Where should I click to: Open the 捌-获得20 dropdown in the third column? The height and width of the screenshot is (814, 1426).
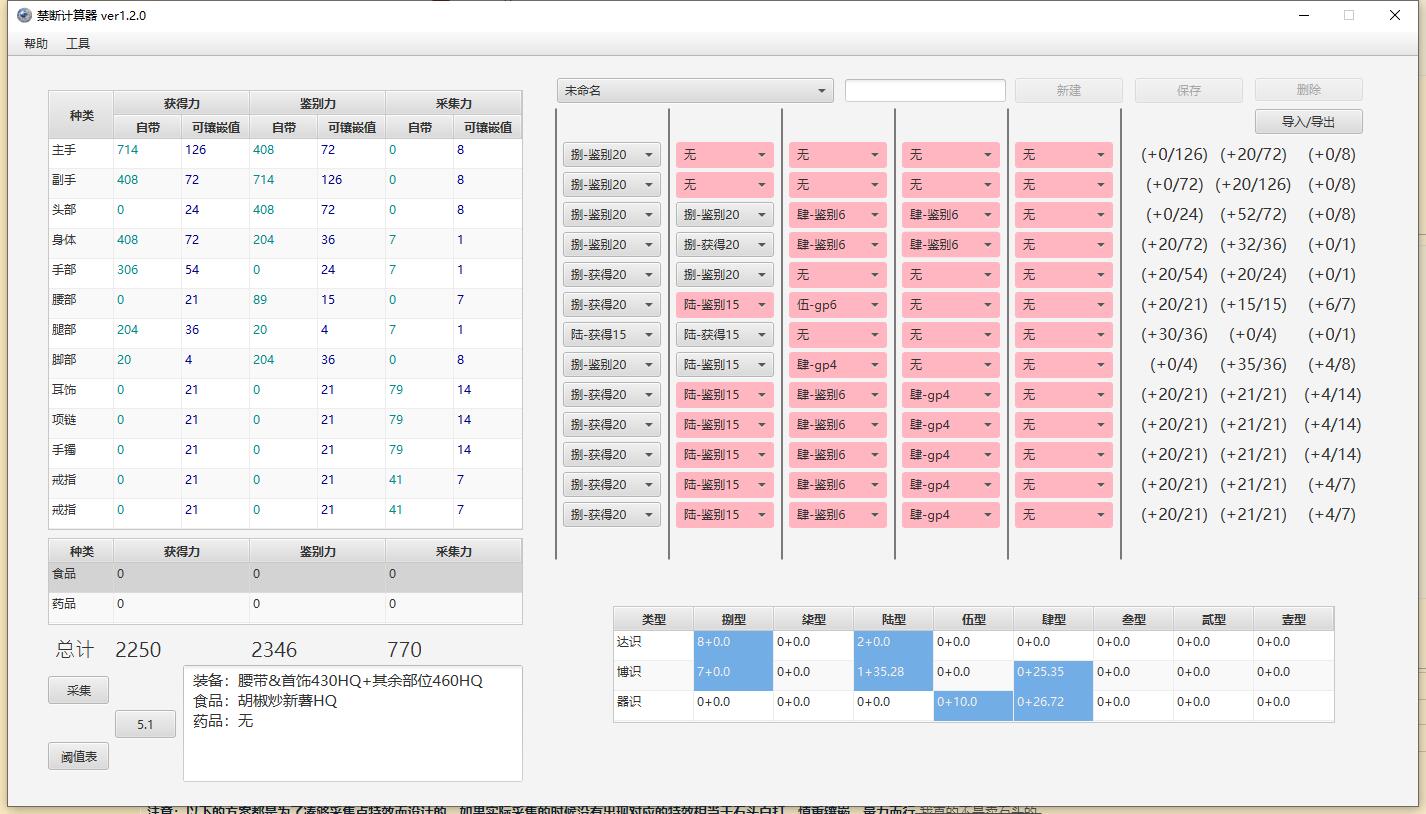[x=724, y=244]
